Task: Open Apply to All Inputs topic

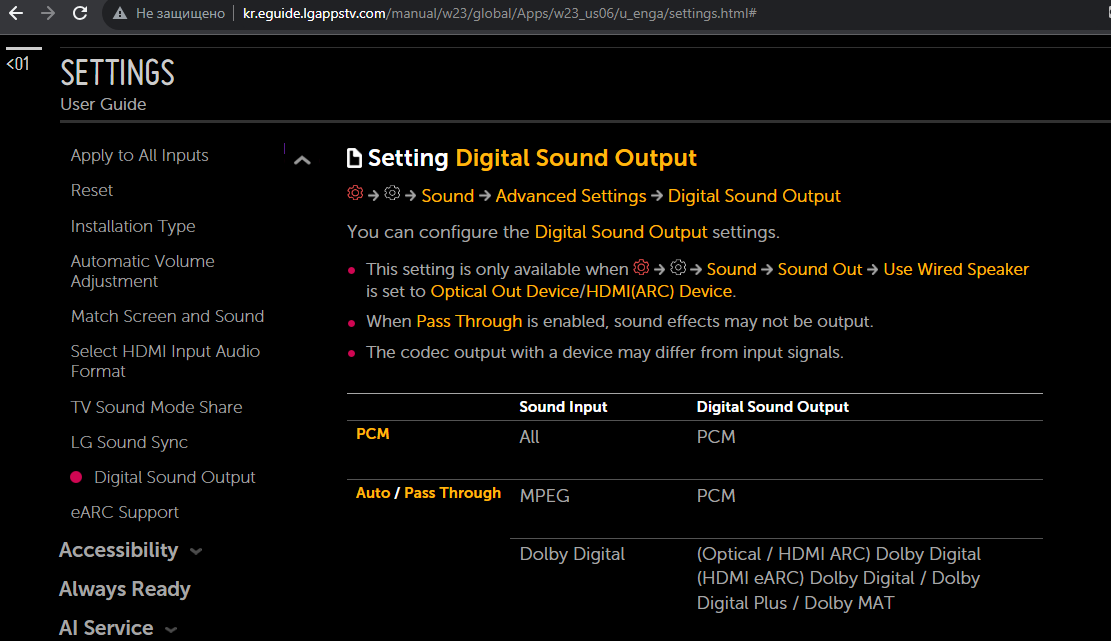Action: click(139, 155)
